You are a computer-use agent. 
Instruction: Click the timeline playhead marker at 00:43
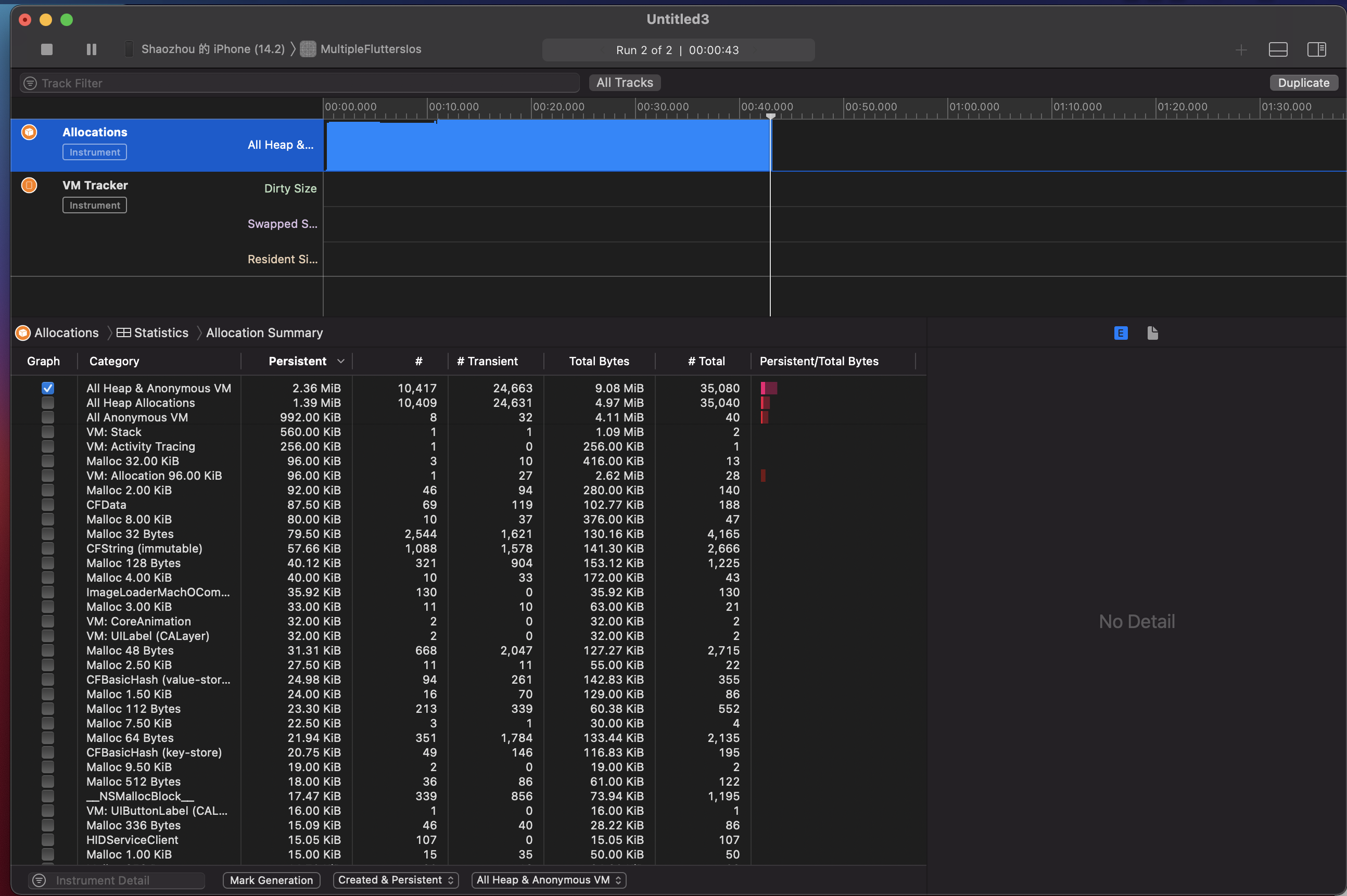(x=770, y=117)
